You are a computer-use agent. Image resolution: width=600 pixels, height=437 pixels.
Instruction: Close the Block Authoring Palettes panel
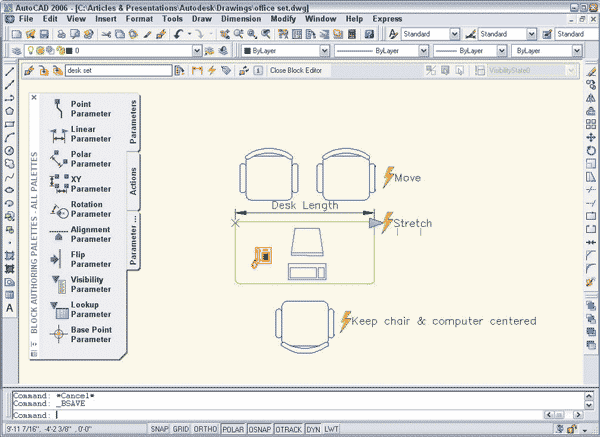(34, 98)
